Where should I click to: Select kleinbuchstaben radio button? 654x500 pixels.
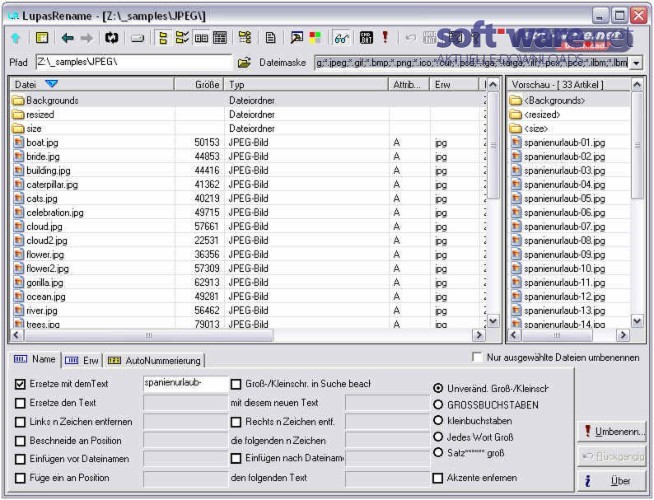[438, 420]
